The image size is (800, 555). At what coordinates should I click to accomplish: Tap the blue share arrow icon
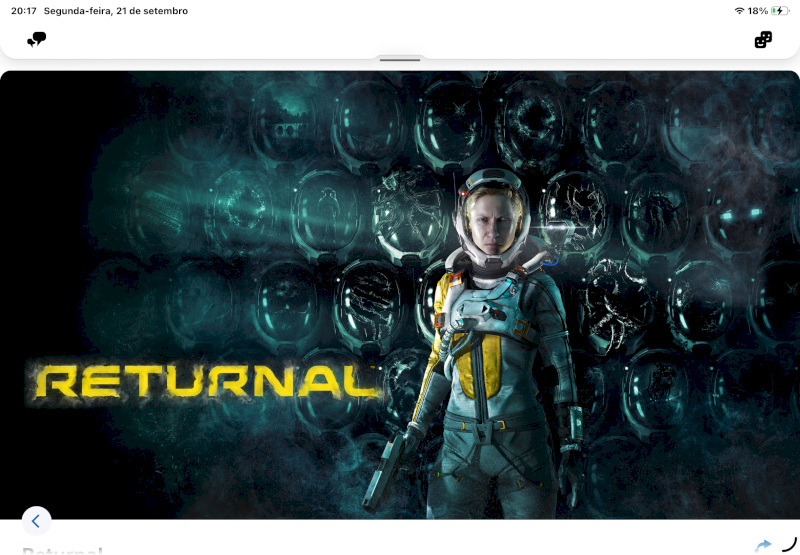tap(763, 545)
